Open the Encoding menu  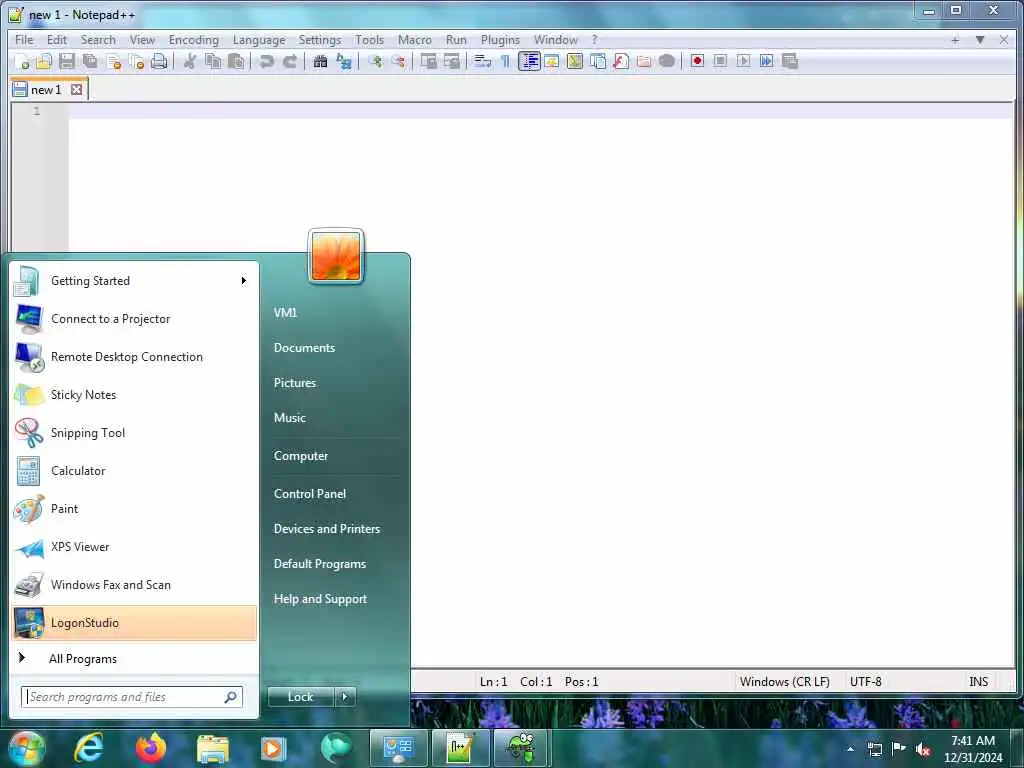coord(194,40)
